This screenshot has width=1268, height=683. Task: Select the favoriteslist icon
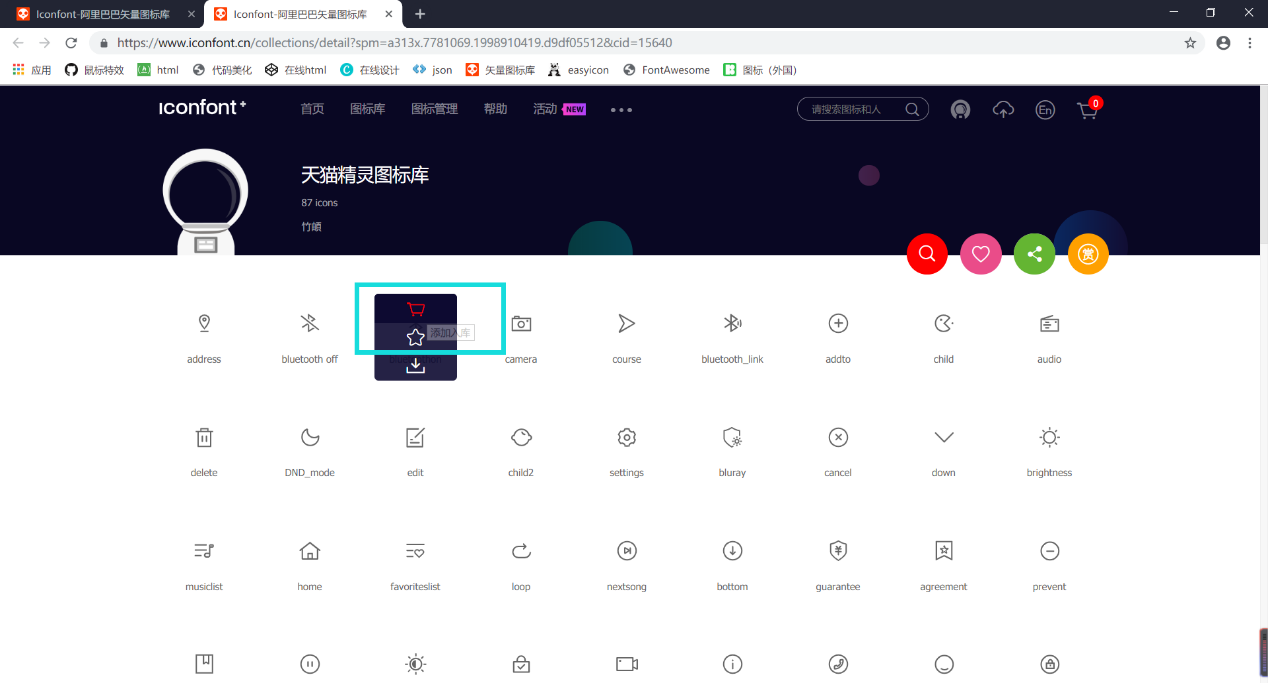(x=415, y=551)
